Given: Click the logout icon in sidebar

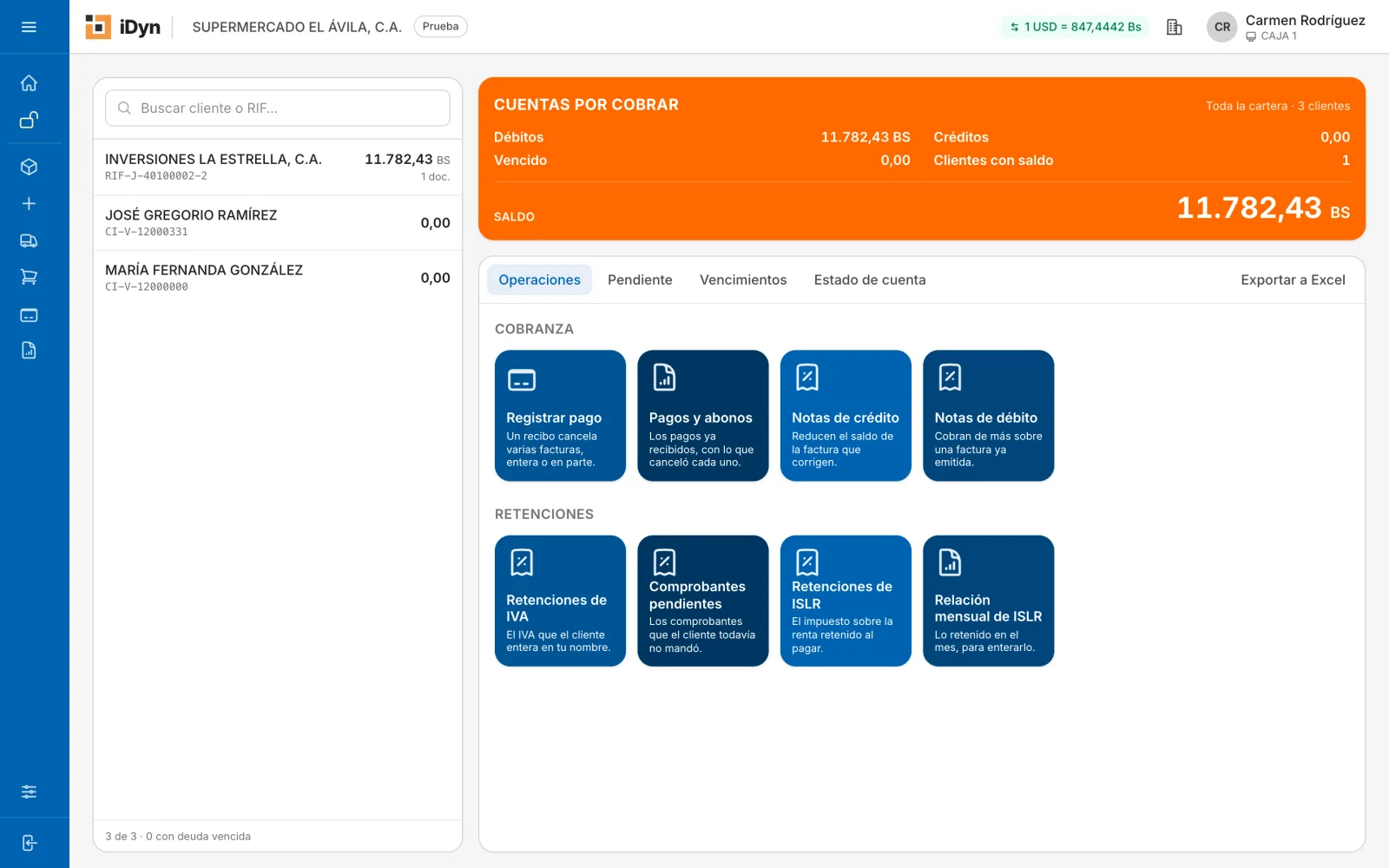Looking at the screenshot, I should click(29, 843).
